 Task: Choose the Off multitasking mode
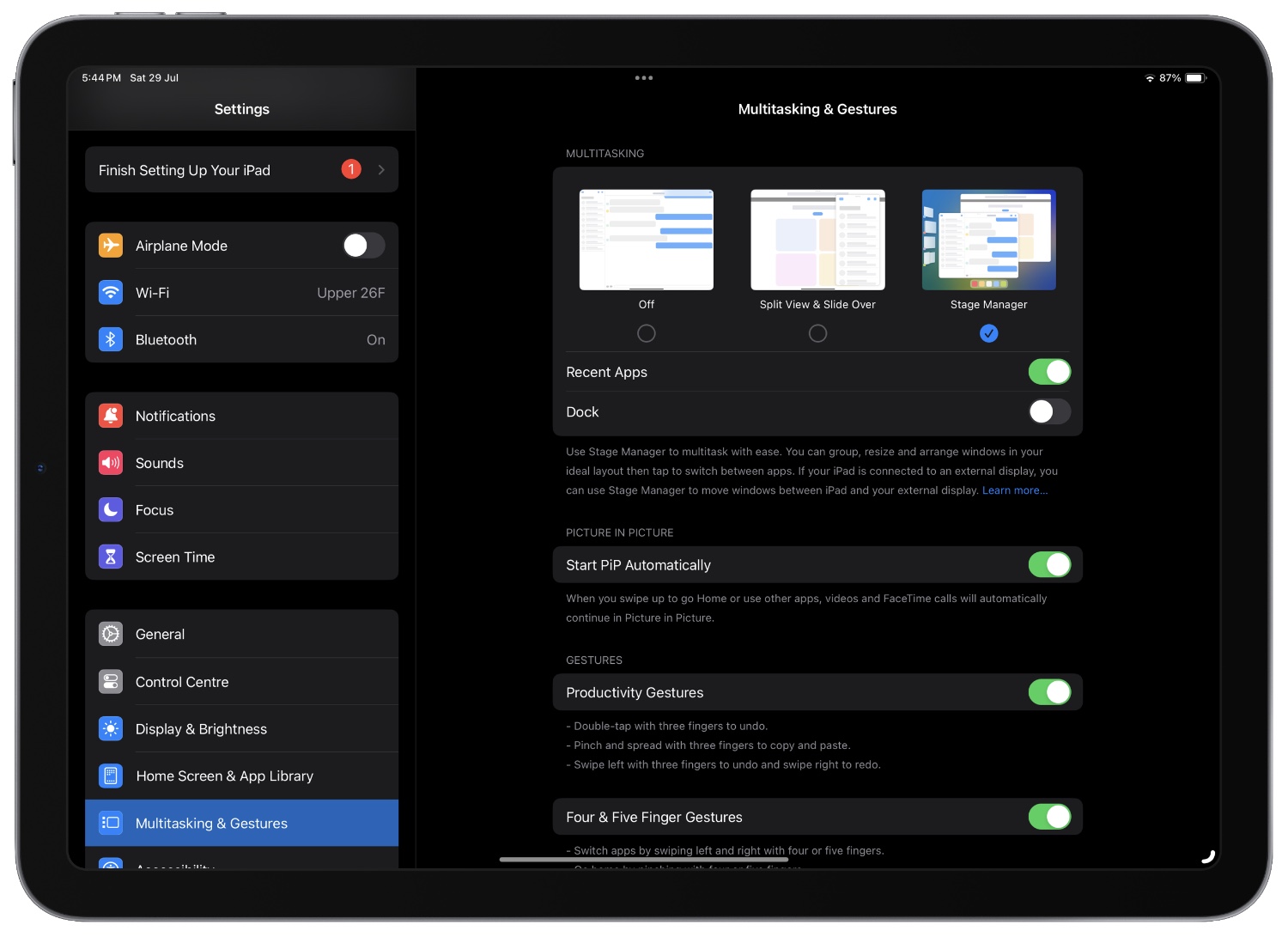(646, 333)
